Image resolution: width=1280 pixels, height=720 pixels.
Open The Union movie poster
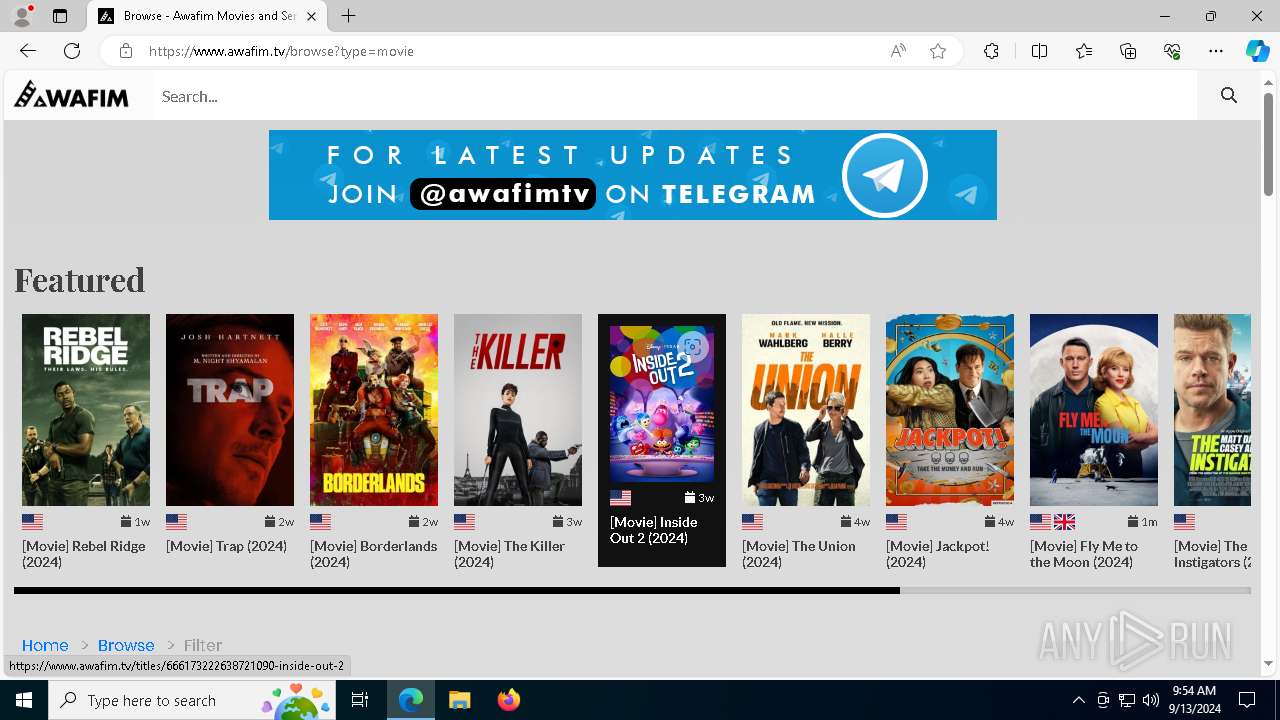[x=806, y=410]
